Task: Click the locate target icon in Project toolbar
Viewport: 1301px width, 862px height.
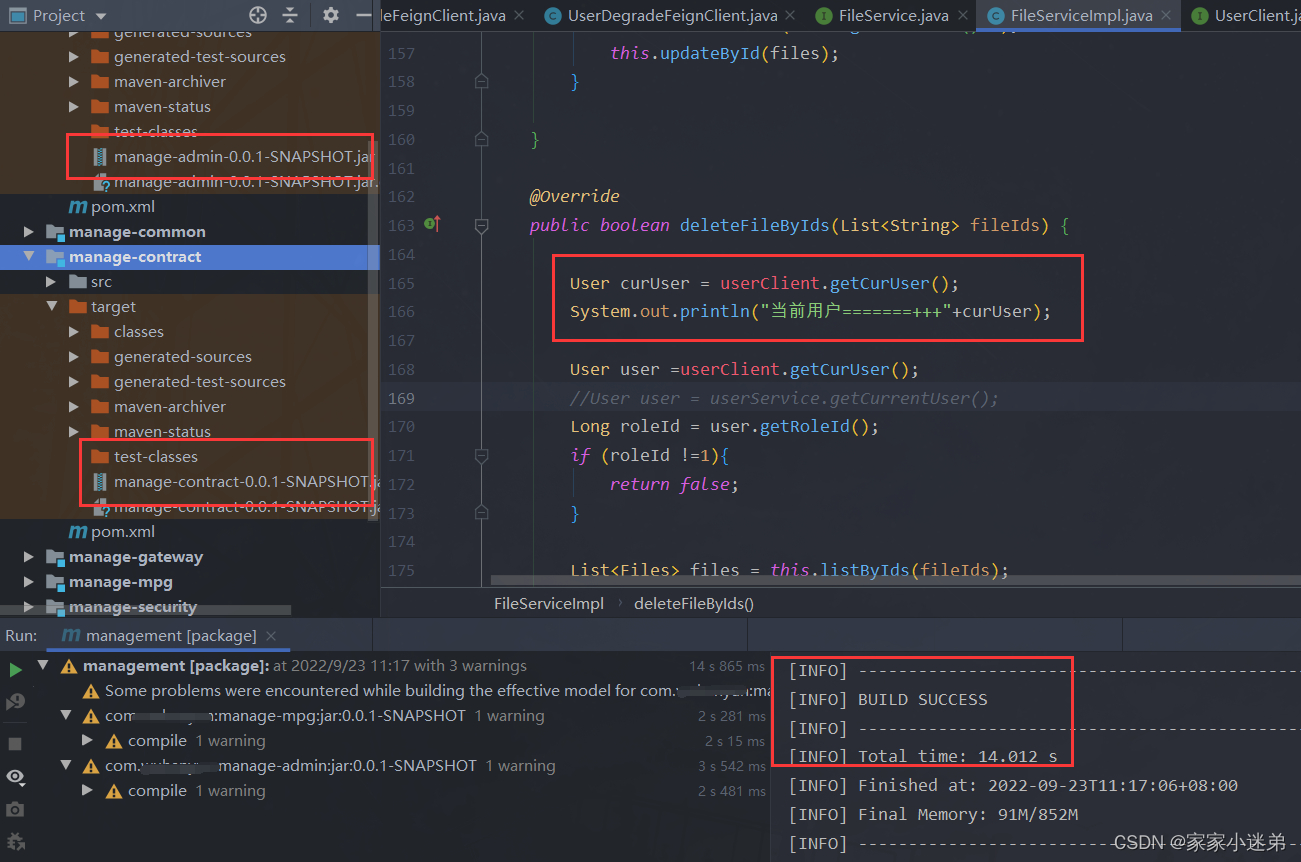Action: pos(258,15)
